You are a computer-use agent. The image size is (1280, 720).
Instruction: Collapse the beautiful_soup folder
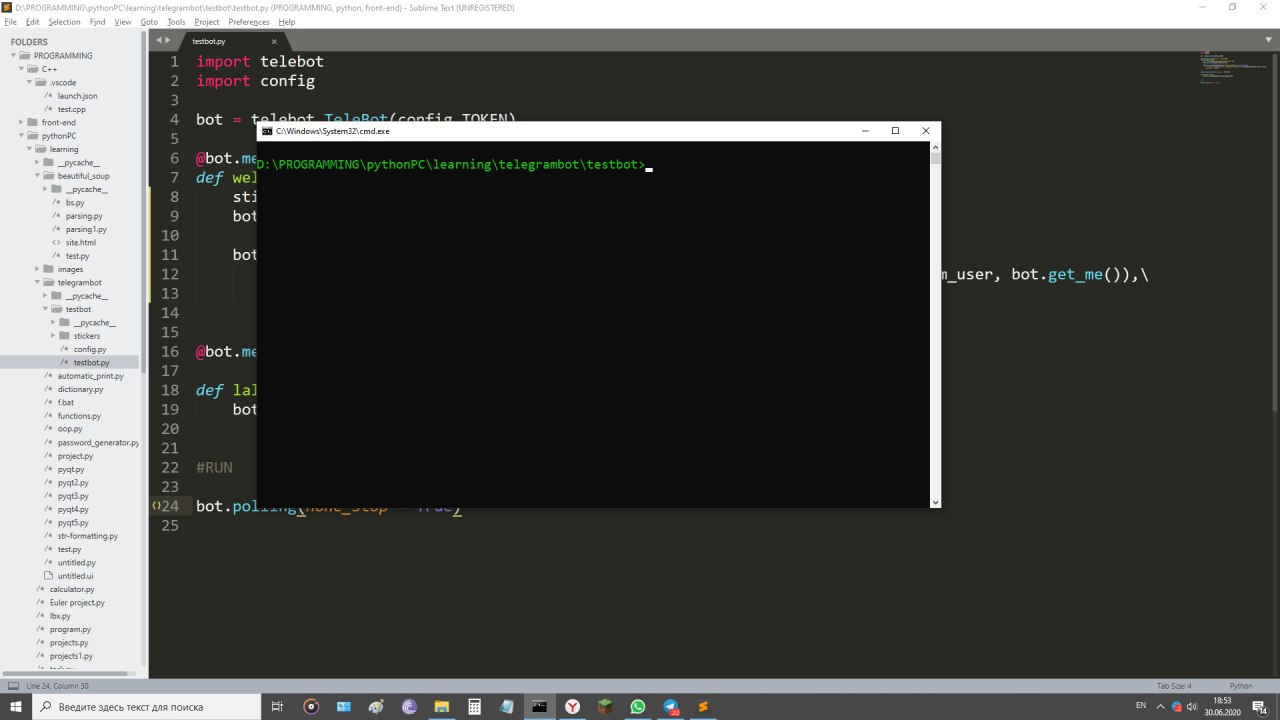point(37,176)
